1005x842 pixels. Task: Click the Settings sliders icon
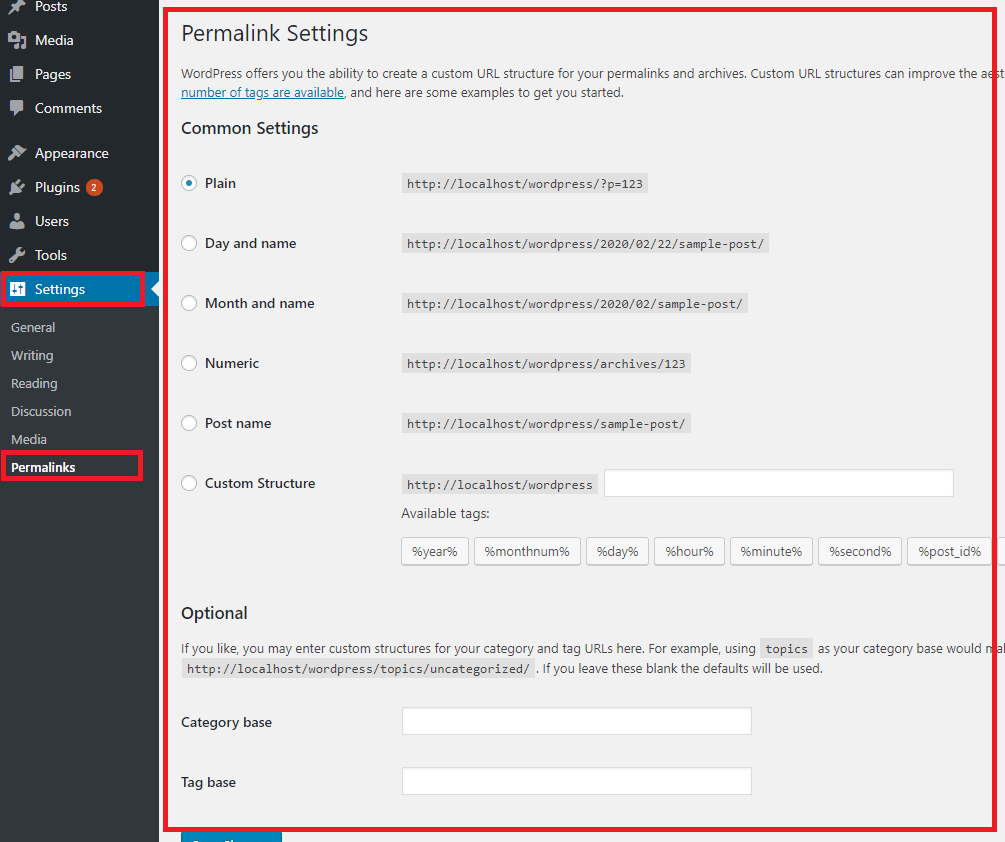point(18,289)
